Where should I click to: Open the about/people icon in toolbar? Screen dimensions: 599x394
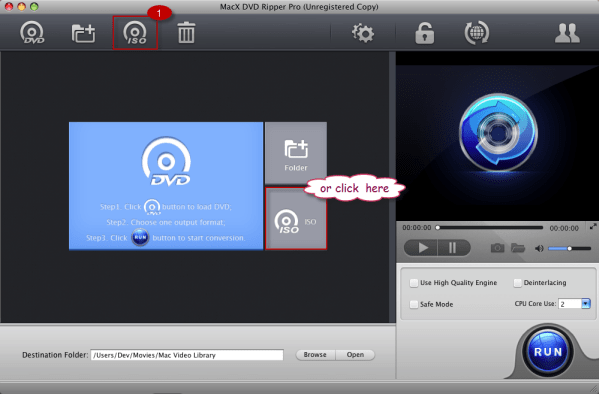[x=567, y=33]
